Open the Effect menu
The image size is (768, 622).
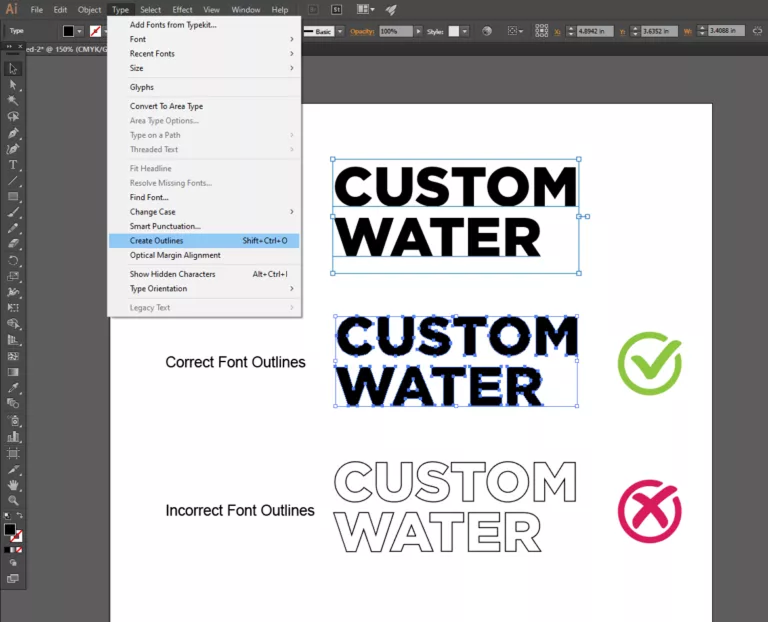point(182,10)
